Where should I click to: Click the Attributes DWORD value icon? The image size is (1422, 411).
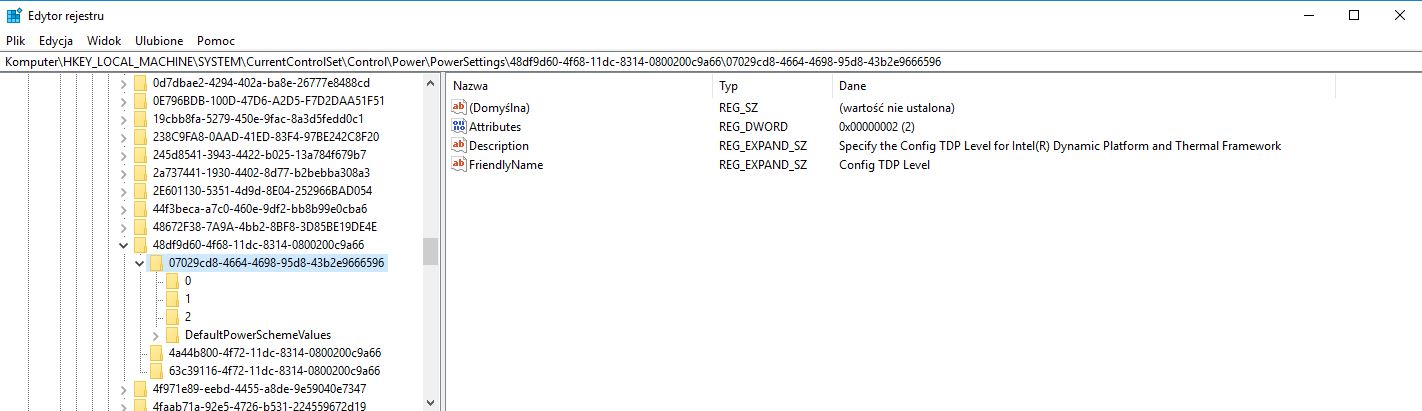tap(460, 127)
